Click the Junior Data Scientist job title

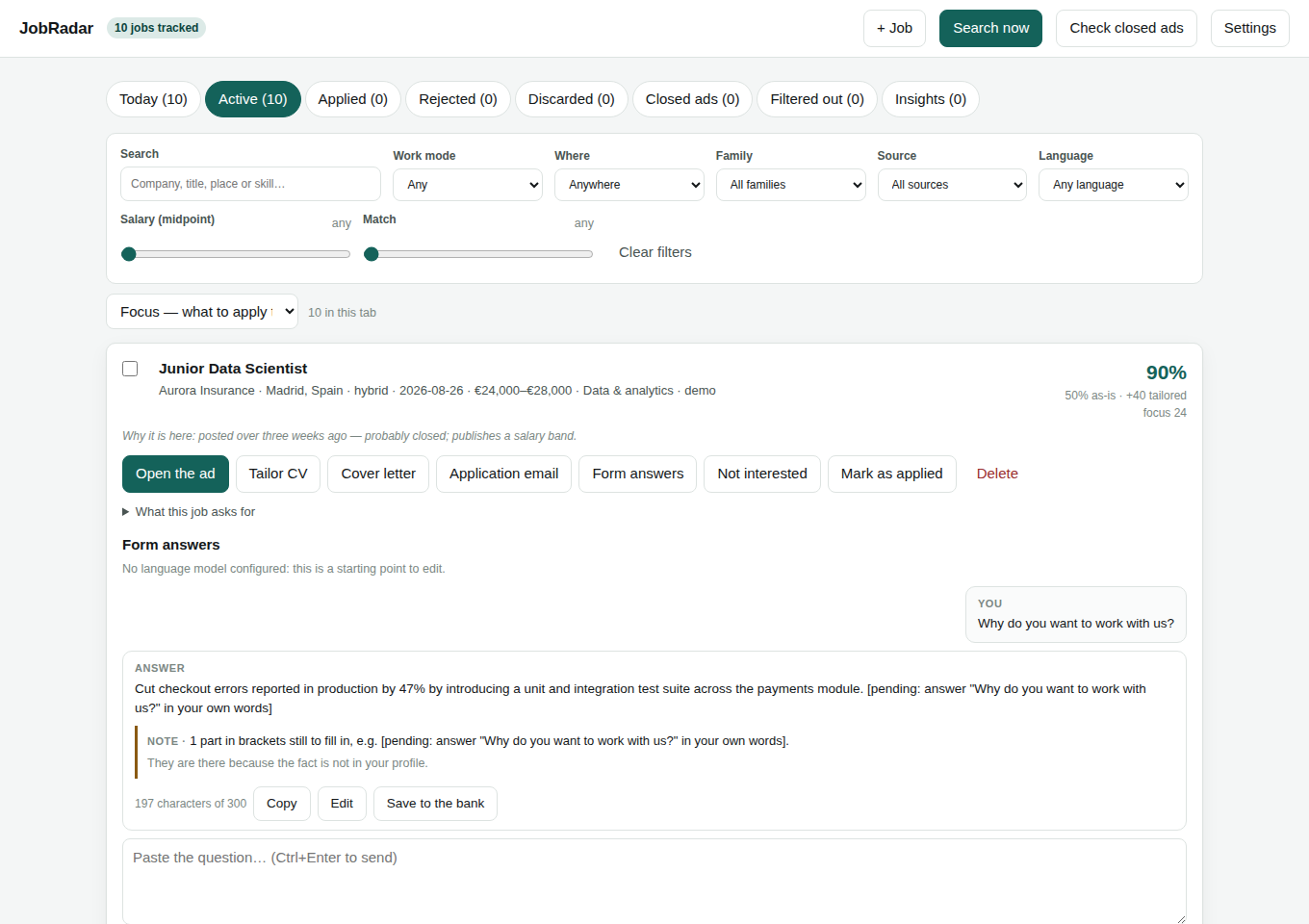coord(233,369)
